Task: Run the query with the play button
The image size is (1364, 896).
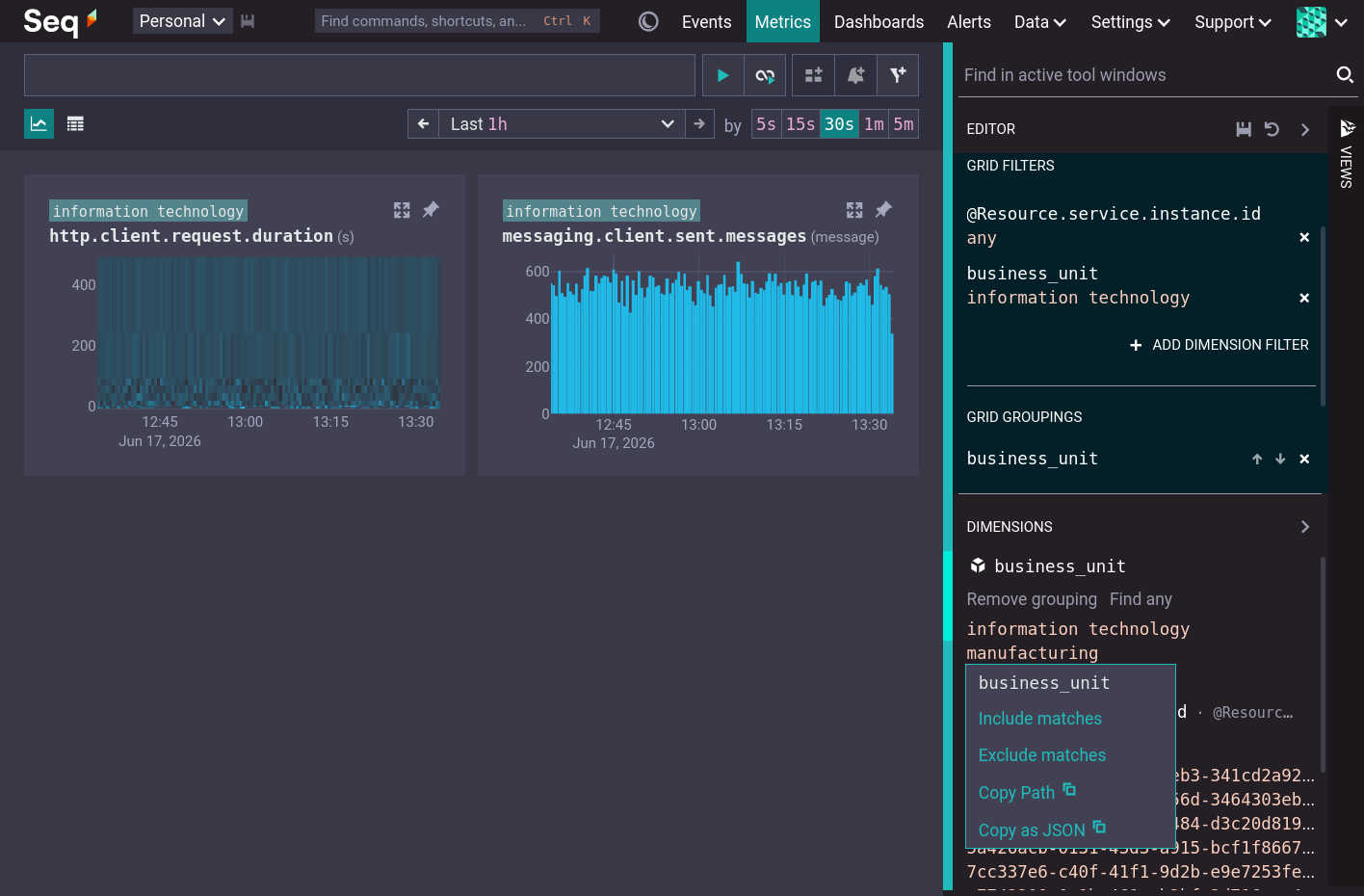Action: point(723,75)
